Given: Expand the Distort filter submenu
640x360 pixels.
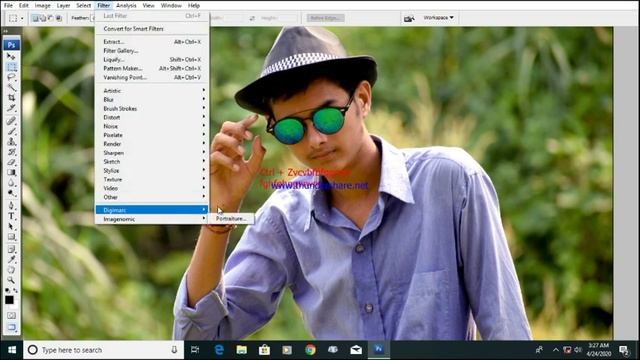Looking at the screenshot, I should click(x=152, y=117).
